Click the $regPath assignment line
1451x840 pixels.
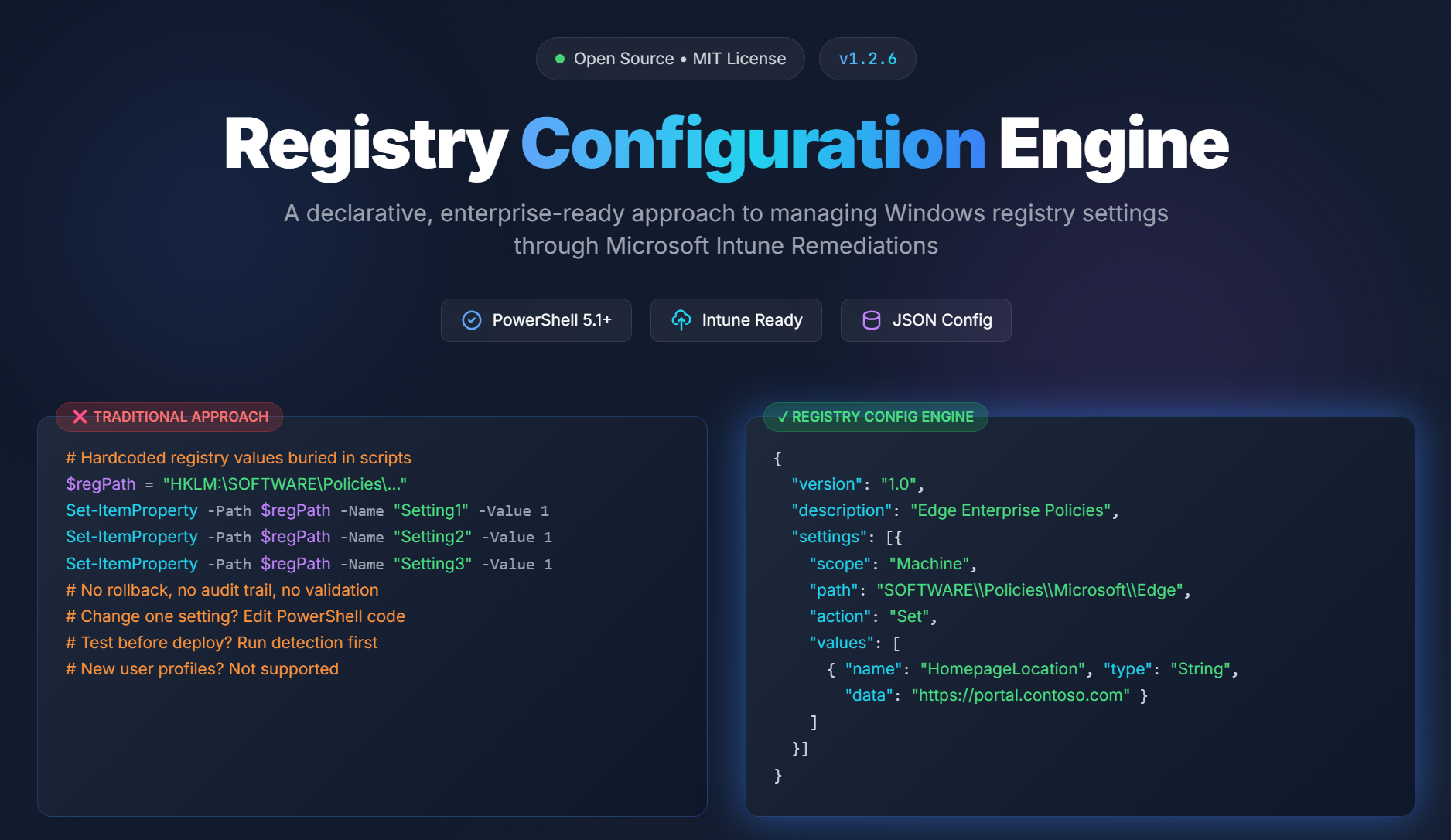point(236,484)
